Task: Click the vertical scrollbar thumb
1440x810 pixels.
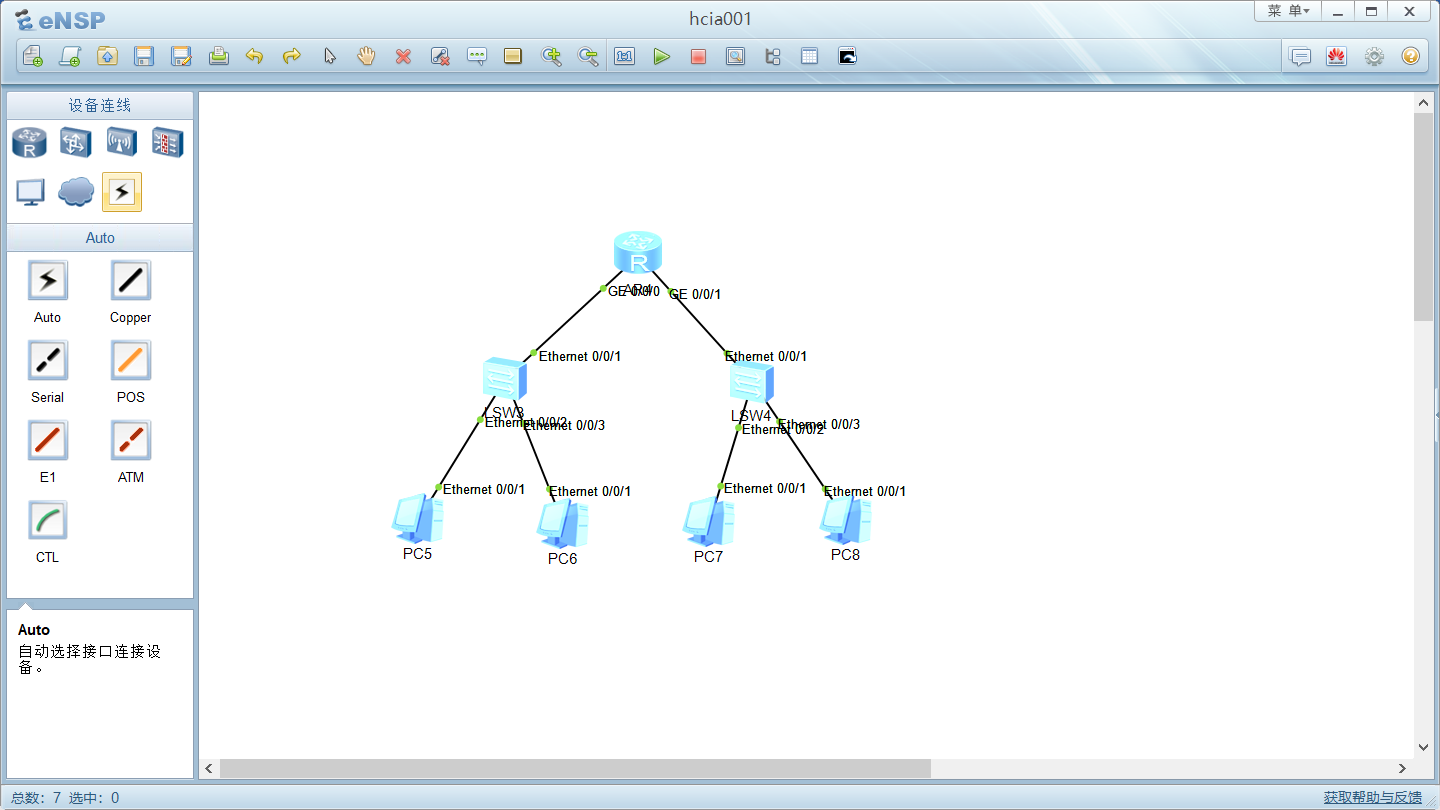Action: coord(1423,218)
